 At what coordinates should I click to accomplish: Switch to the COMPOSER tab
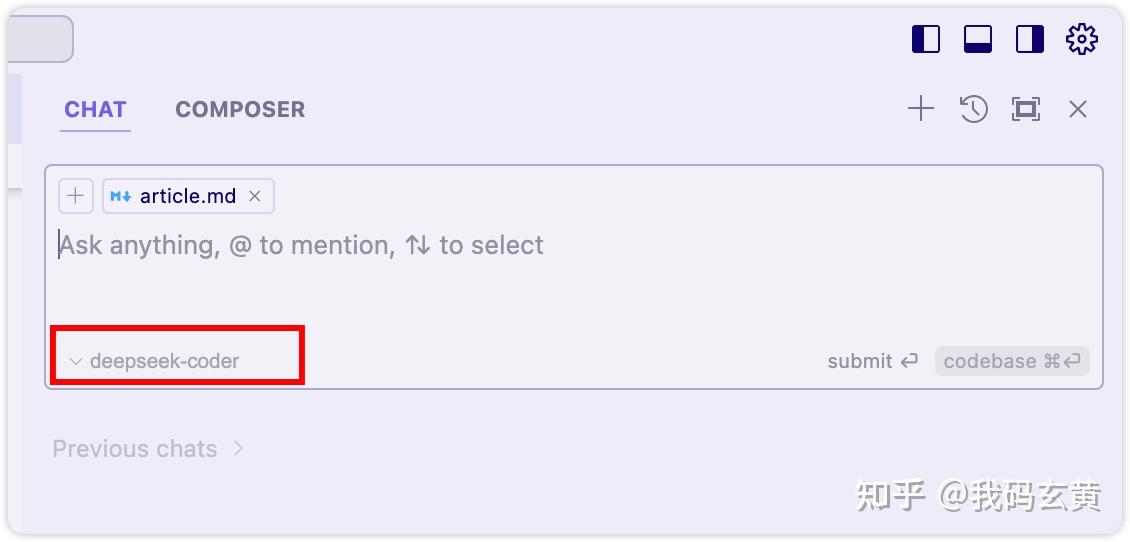pyautogui.click(x=240, y=110)
